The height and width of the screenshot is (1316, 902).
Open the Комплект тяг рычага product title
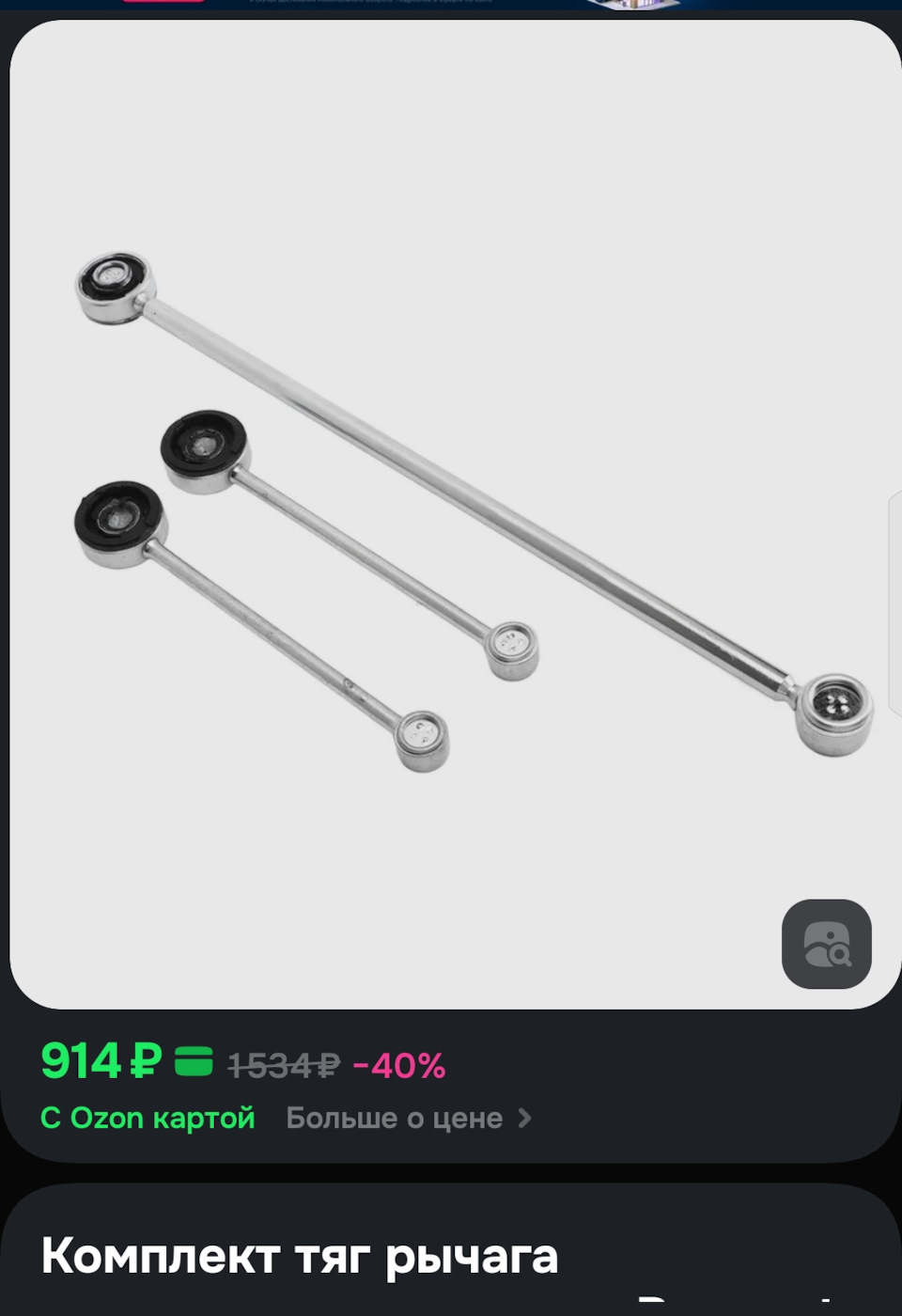point(300,1256)
